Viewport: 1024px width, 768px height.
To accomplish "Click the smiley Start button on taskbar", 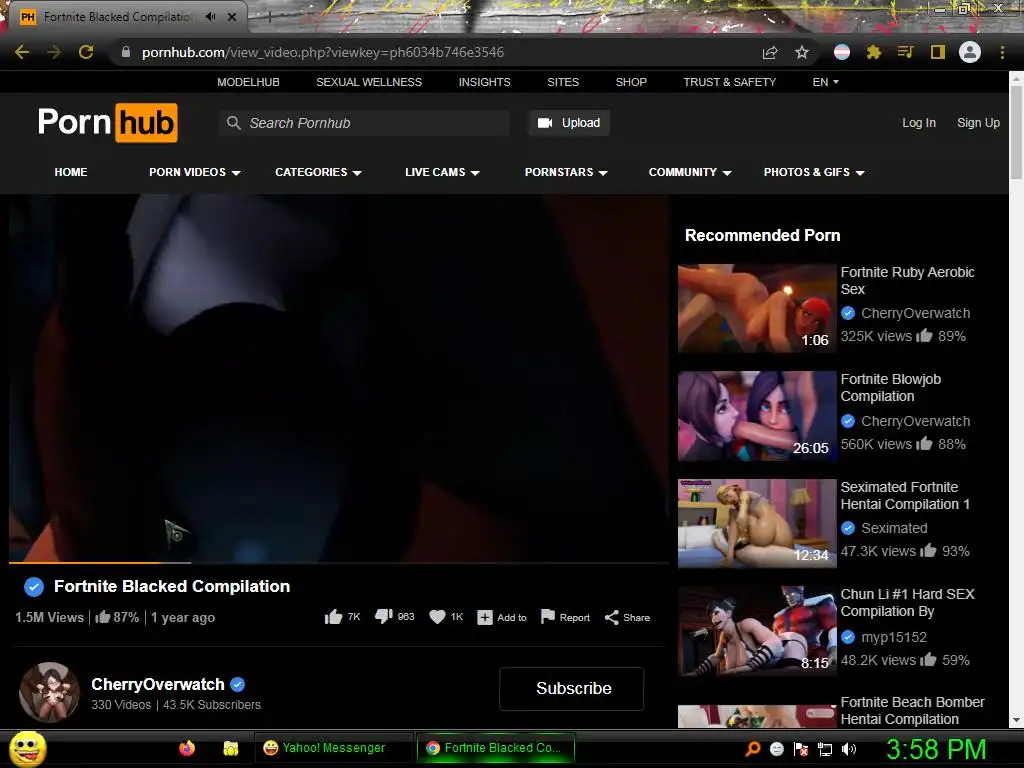I will 28,748.
